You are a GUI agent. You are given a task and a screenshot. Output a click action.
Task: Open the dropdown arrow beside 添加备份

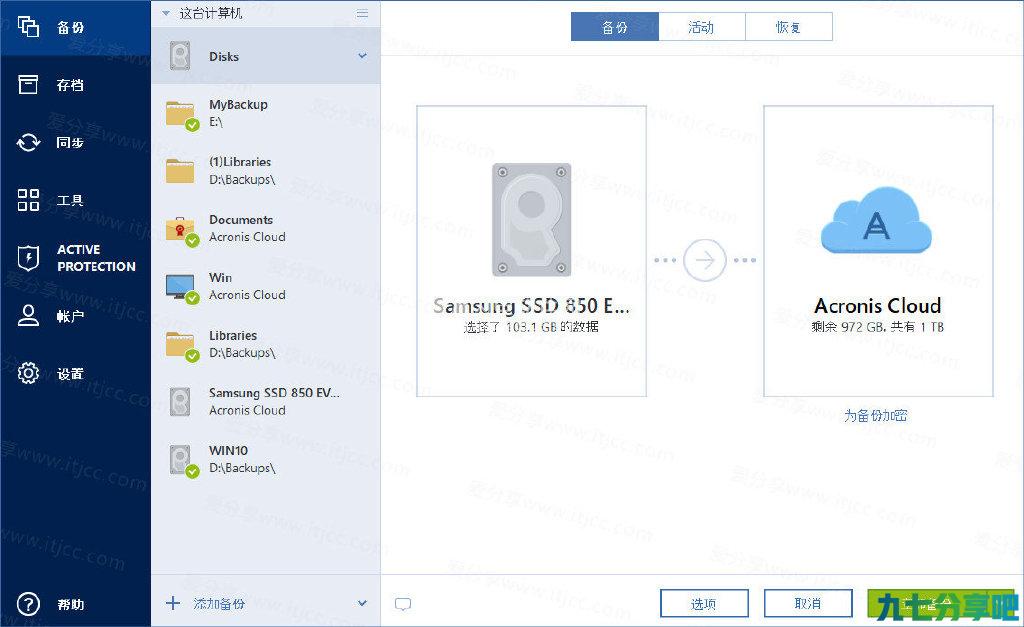[x=362, y=603]
